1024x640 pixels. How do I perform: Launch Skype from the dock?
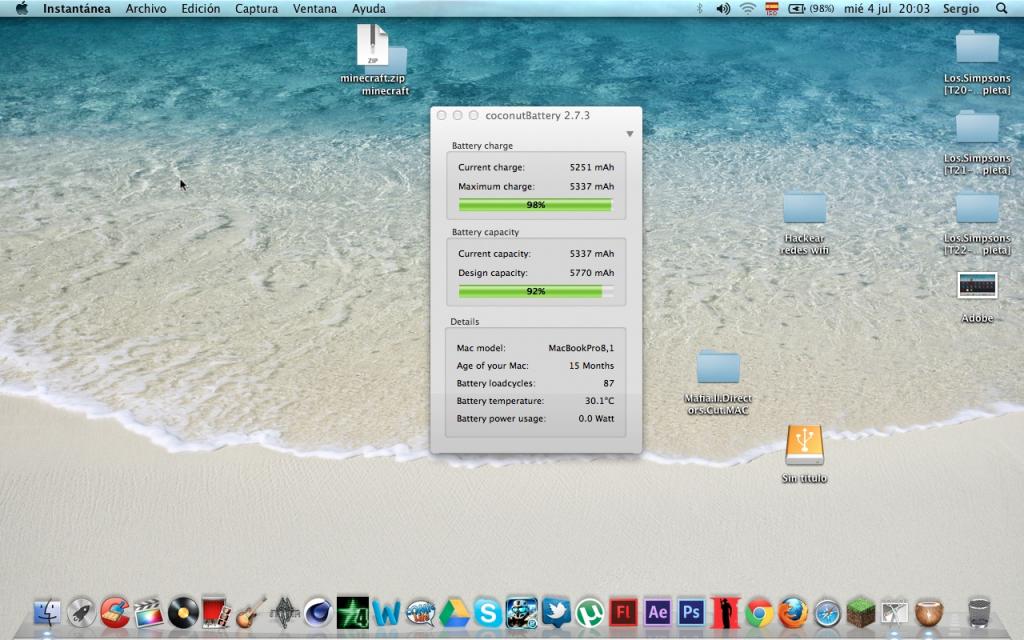(x=488, y=613)
